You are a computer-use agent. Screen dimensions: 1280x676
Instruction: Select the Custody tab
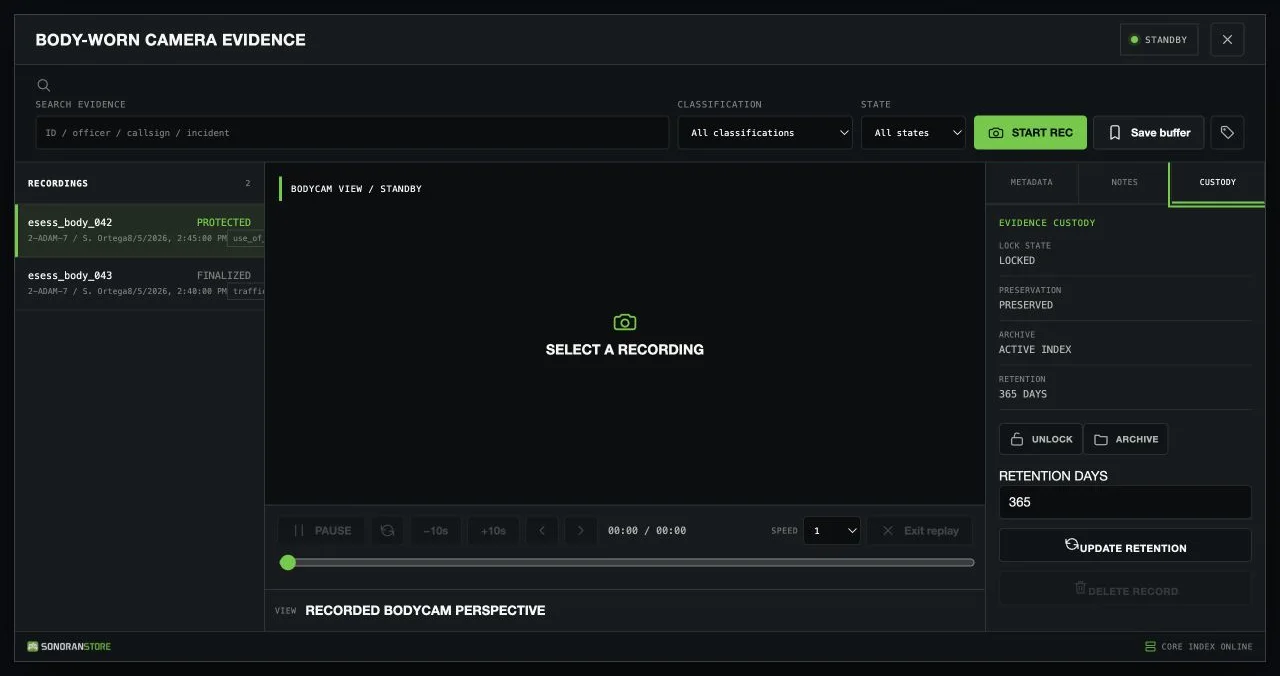point(1217,183)
